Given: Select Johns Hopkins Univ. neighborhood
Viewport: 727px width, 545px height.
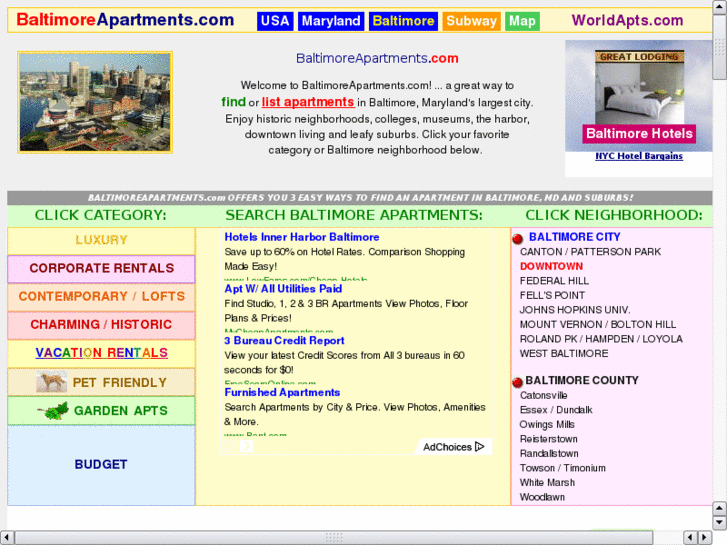Looking at the screenshot, I should click(x=574, y=310).
